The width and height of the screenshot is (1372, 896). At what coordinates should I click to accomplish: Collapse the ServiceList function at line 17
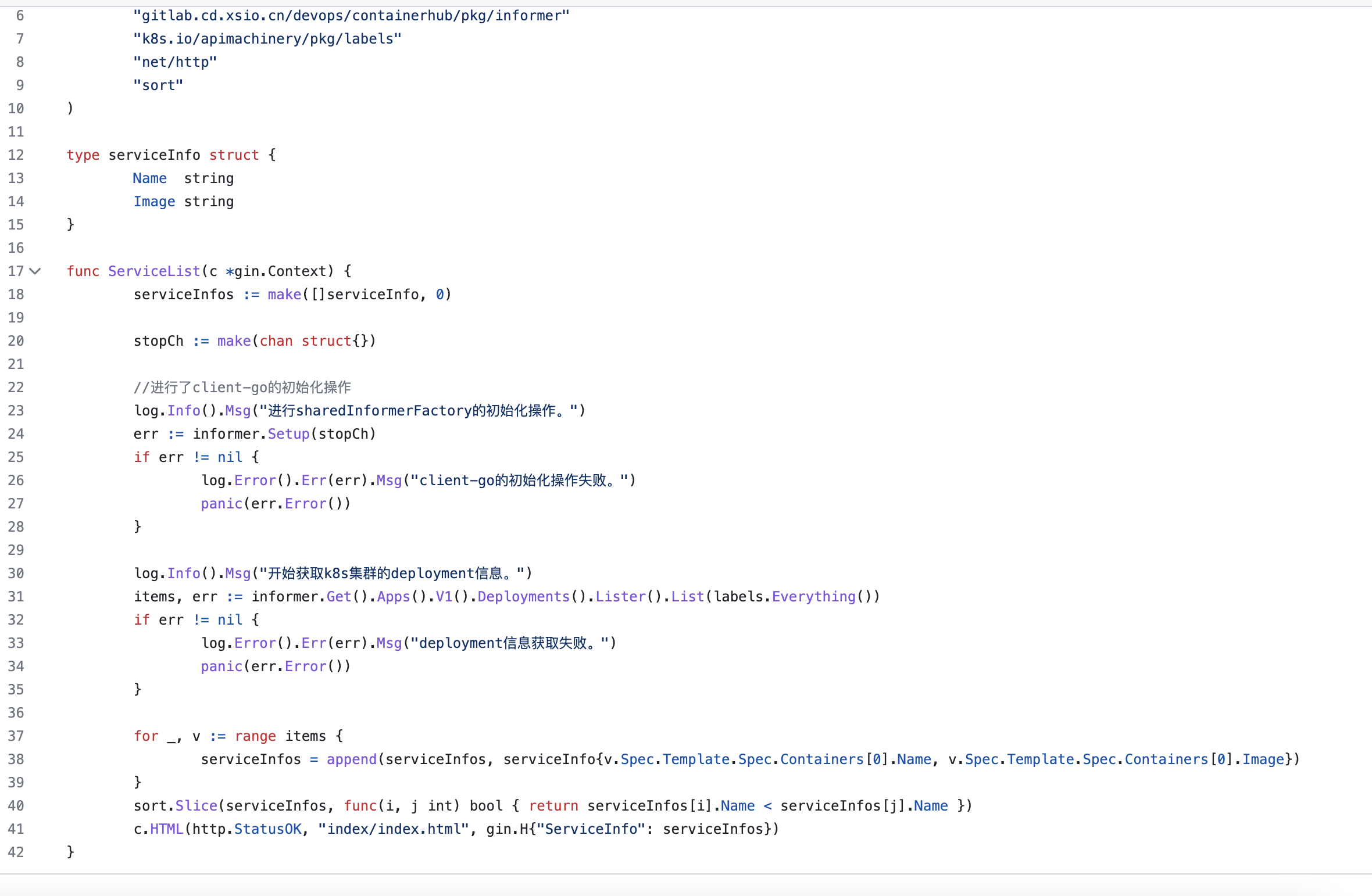coord(35,271)
